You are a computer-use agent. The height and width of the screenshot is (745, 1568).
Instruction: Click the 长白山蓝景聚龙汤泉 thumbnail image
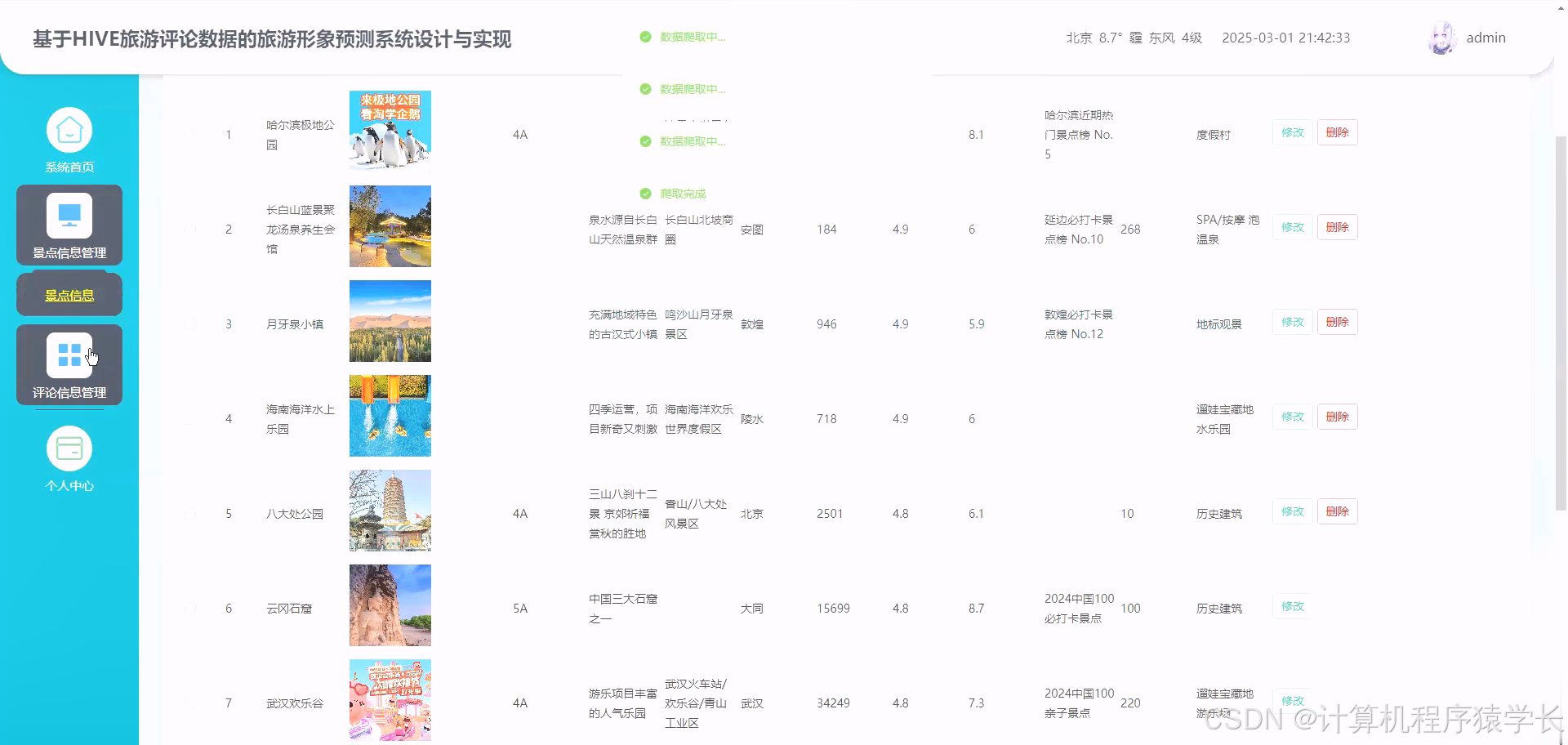coord(390,226)
